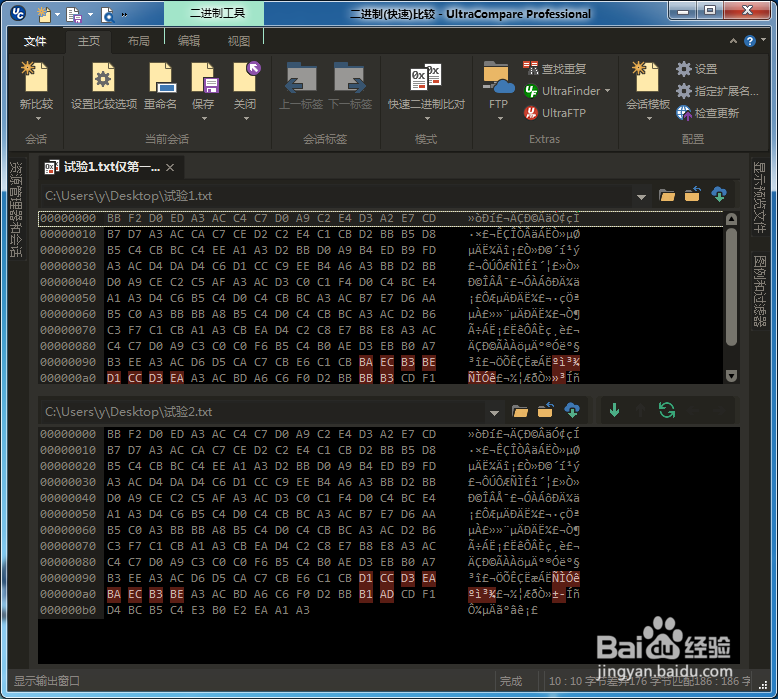Click reload folder icon for 试验1.txt
This screenshot has height=699, width=778.
click(x=693, y=194)
